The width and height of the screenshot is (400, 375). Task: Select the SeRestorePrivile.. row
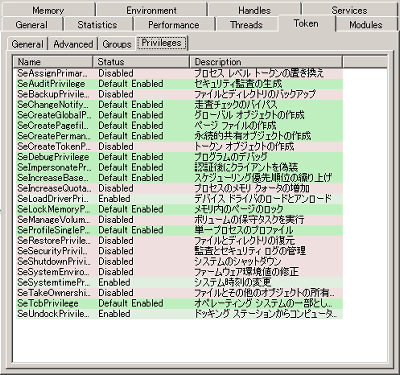pyautogui.click(x=179, y=241)
